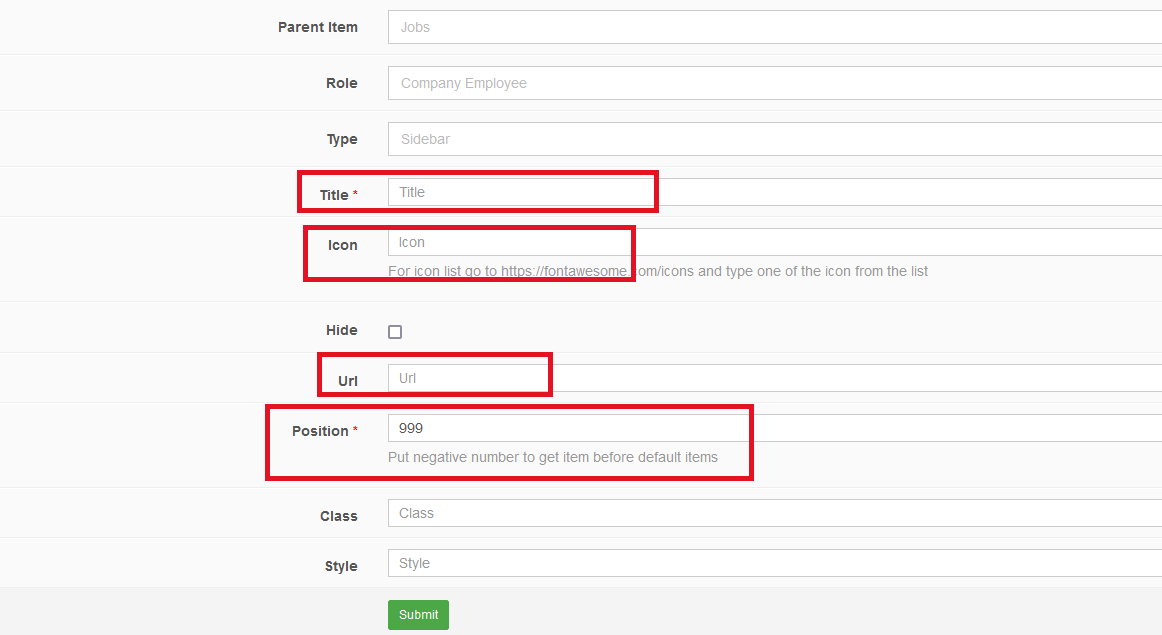This screenshot has height=635, width=1162.
Task: Select the Role field with Company Employee placeholder
Action: tap(700, 83)
